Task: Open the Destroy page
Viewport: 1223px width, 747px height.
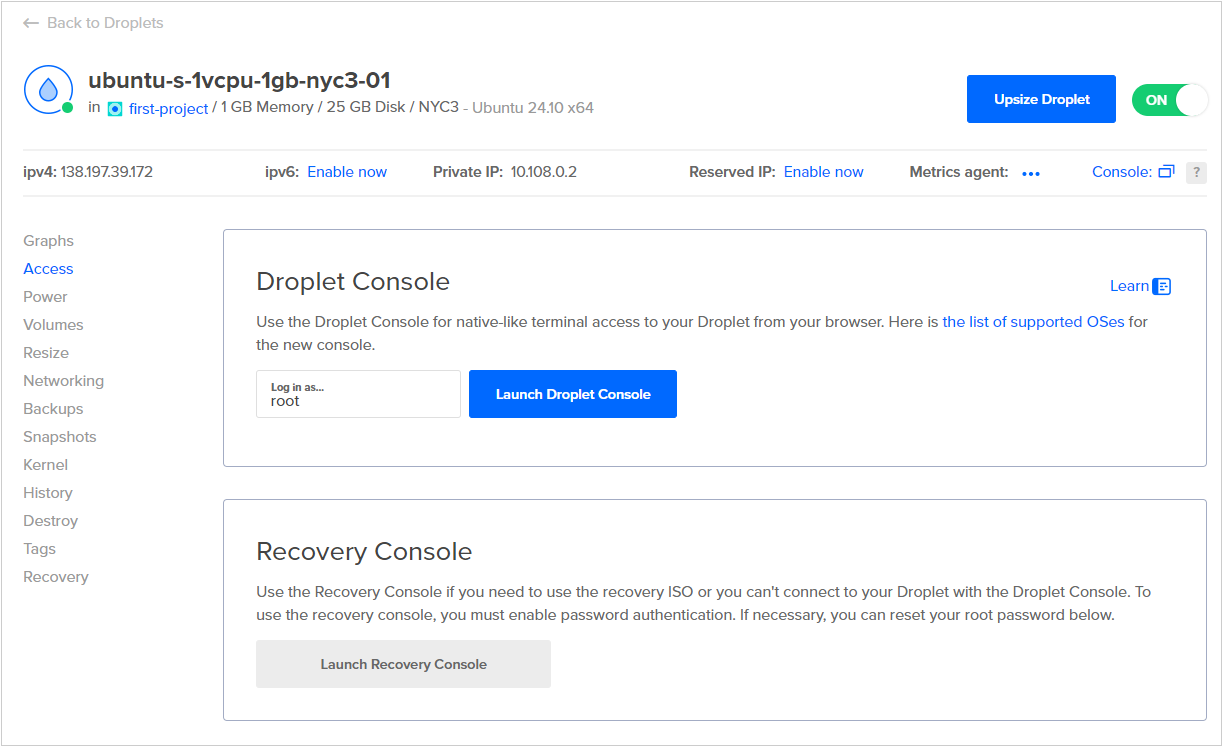Action: (x=50, y=520)
